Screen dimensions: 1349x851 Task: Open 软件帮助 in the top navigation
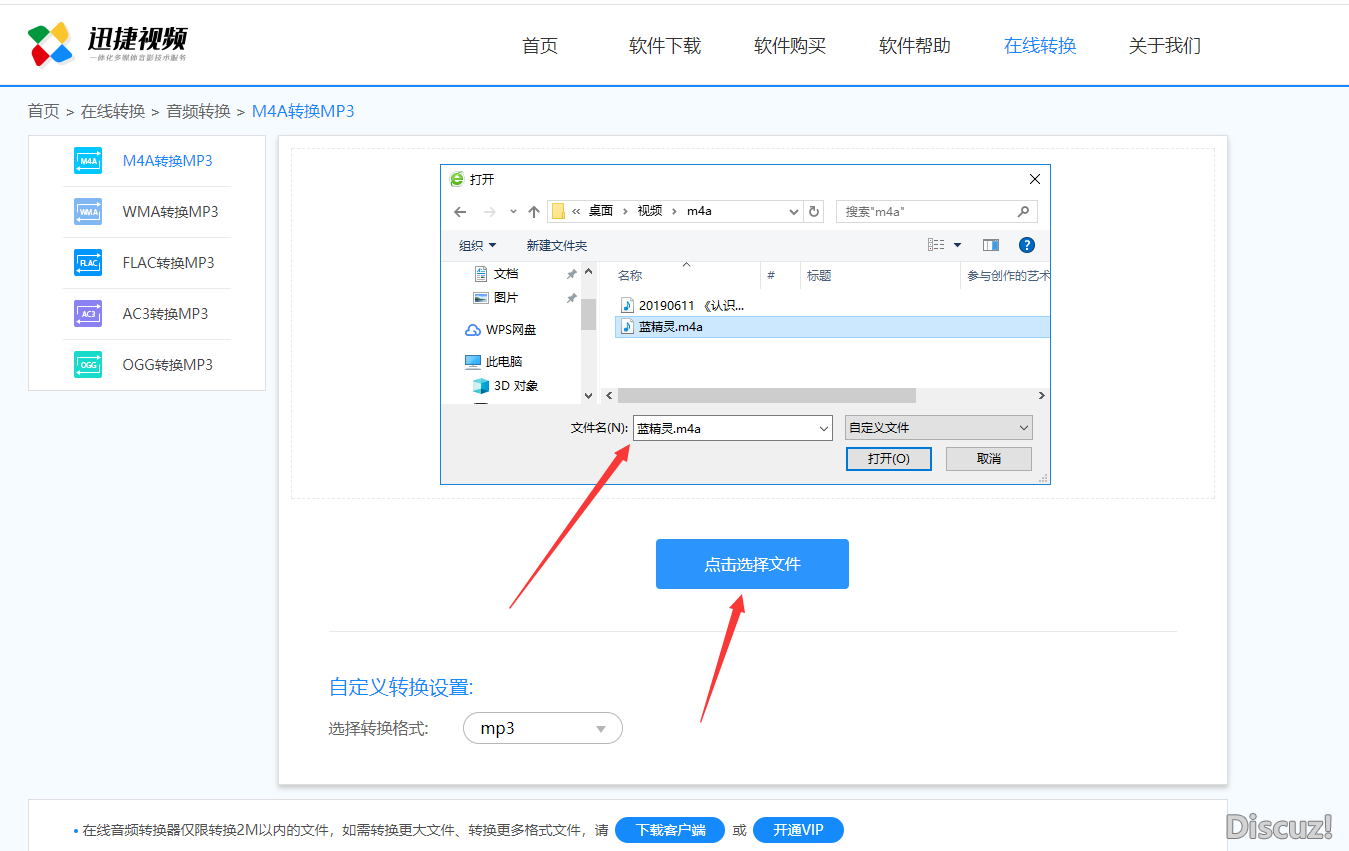(x=915, y=46)
